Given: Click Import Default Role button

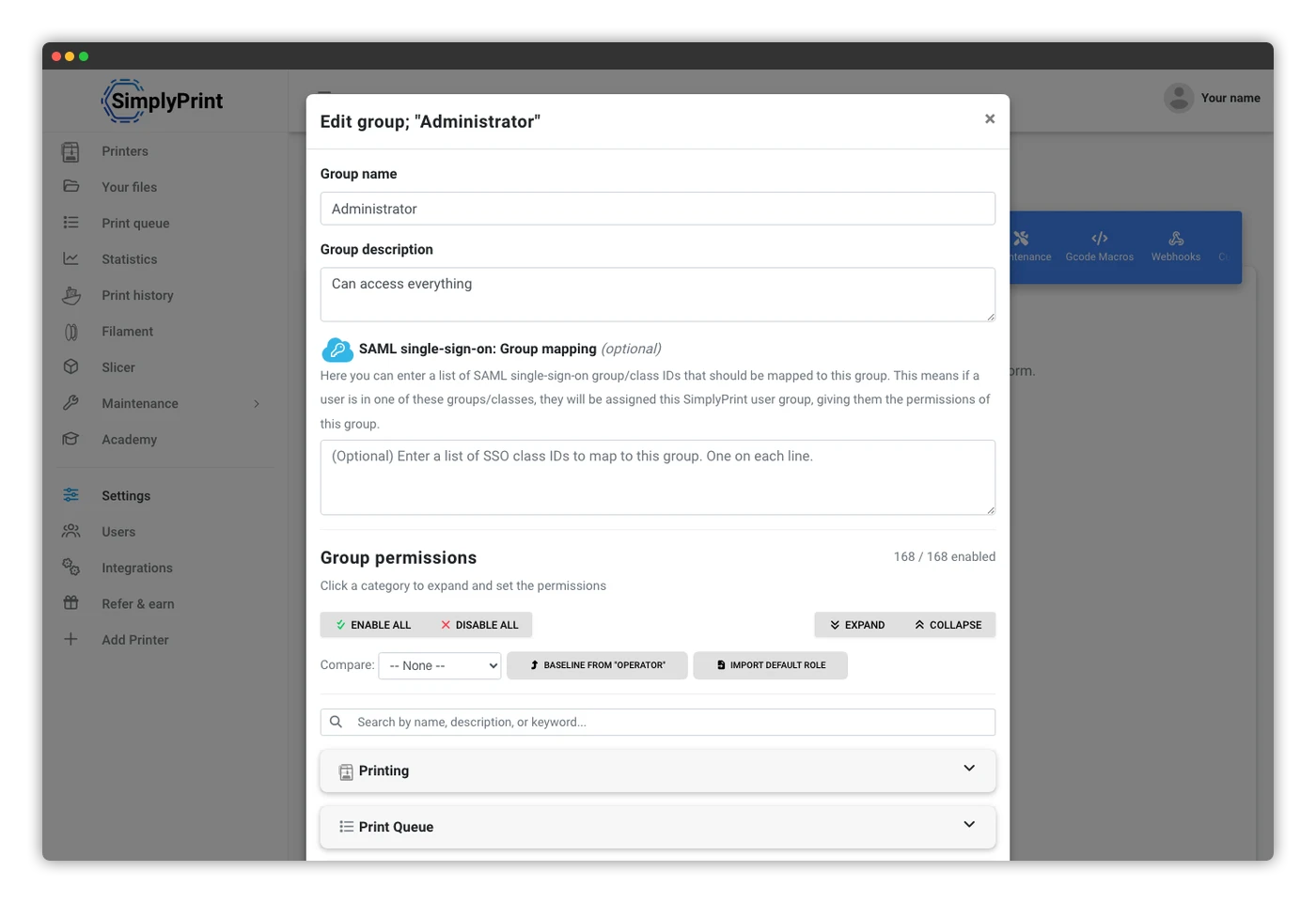Looking at the screenshot, I should pos(771,665).
